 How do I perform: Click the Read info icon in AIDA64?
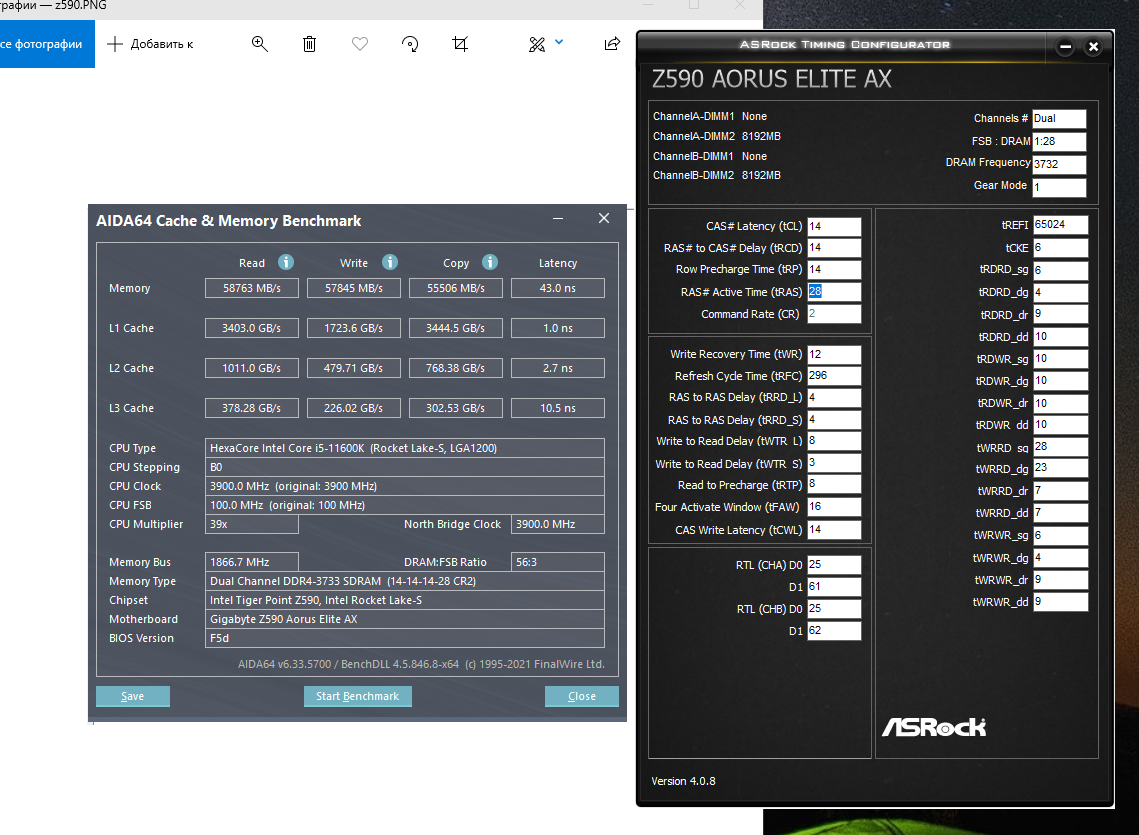coord(286,262)
